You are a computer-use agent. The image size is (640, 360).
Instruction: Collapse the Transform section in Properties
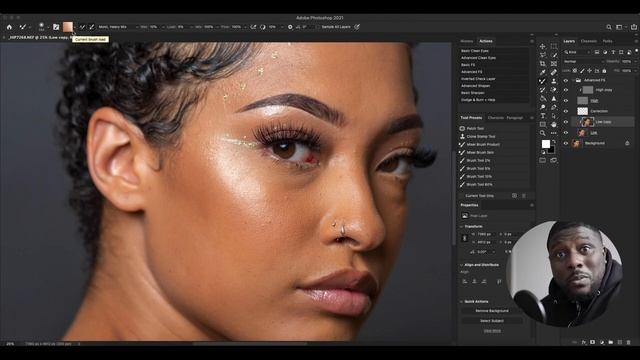coord(462,227)
